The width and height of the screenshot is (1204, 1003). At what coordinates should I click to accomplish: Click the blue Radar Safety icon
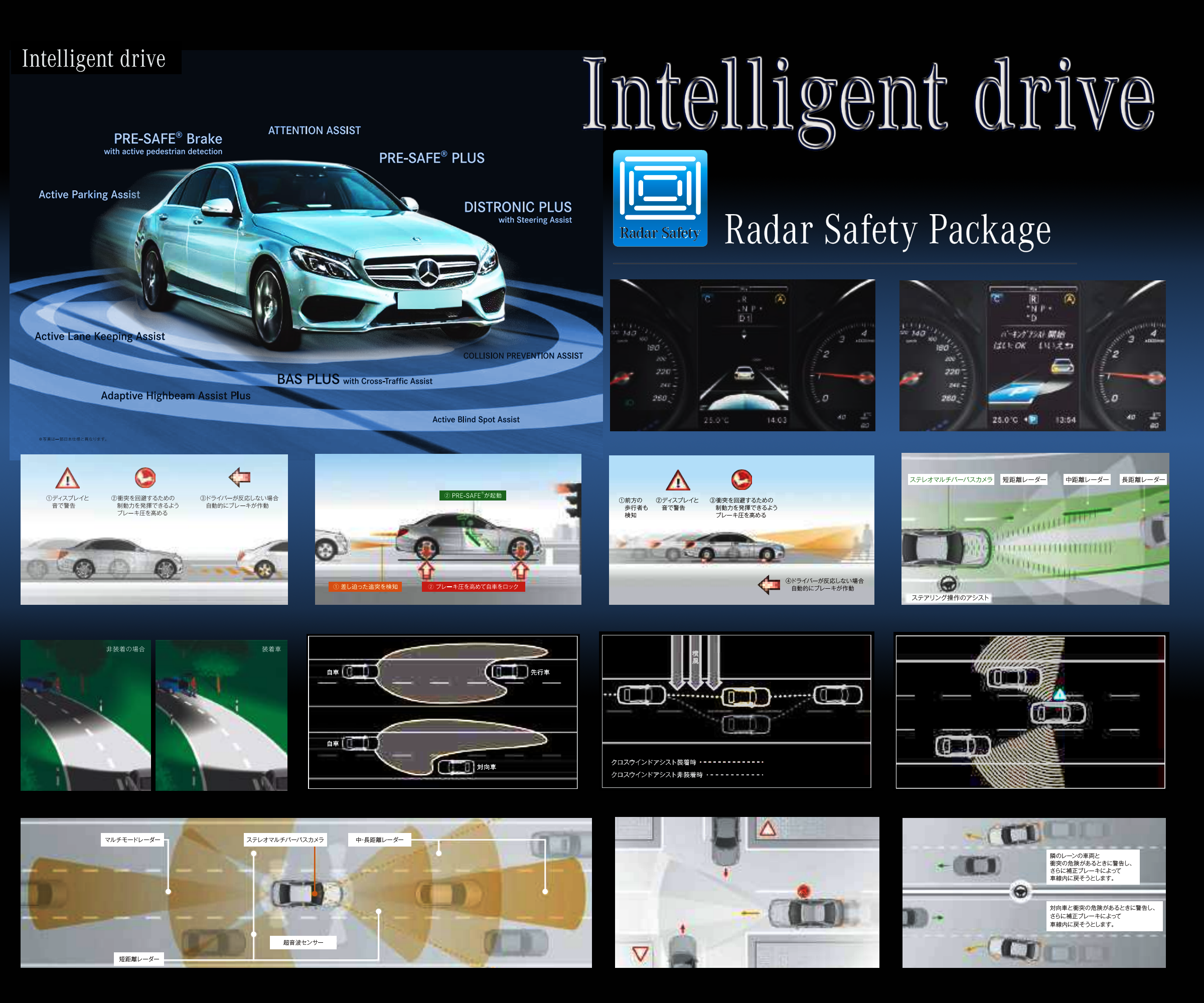click(x=660, y=198)
